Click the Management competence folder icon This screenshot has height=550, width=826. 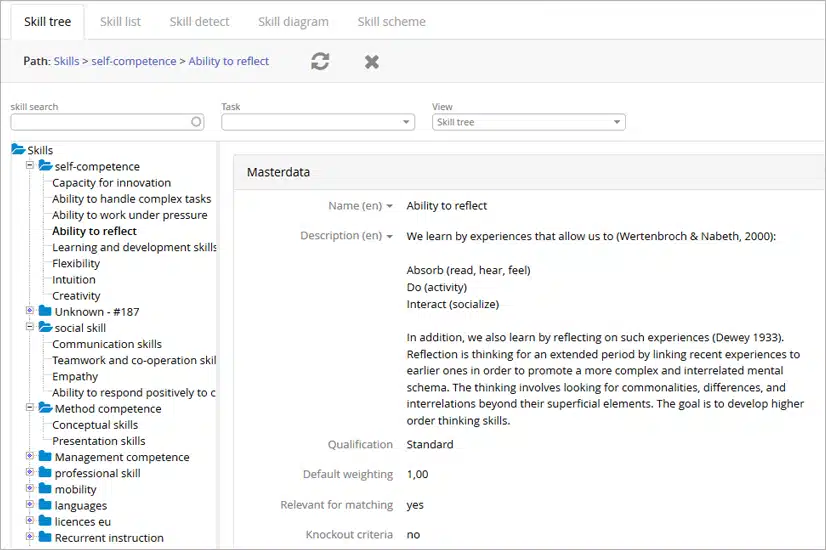coord(45,457)
